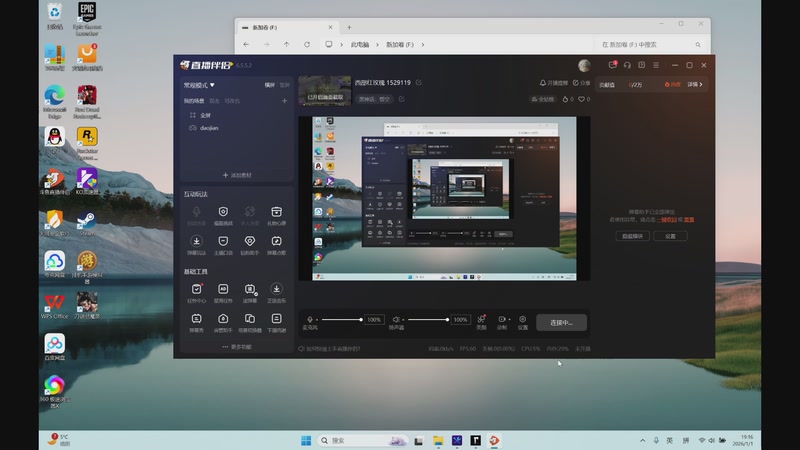Select the 我的场景 scene tab

coord(194,101)
